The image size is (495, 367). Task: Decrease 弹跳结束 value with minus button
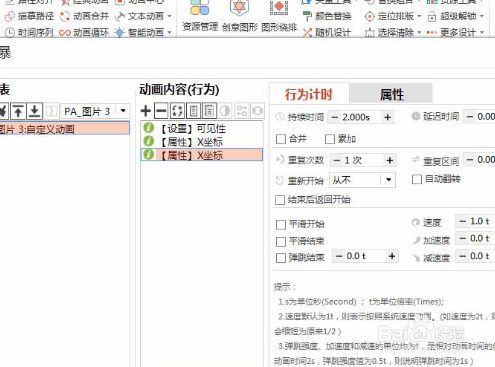[339, 256]
